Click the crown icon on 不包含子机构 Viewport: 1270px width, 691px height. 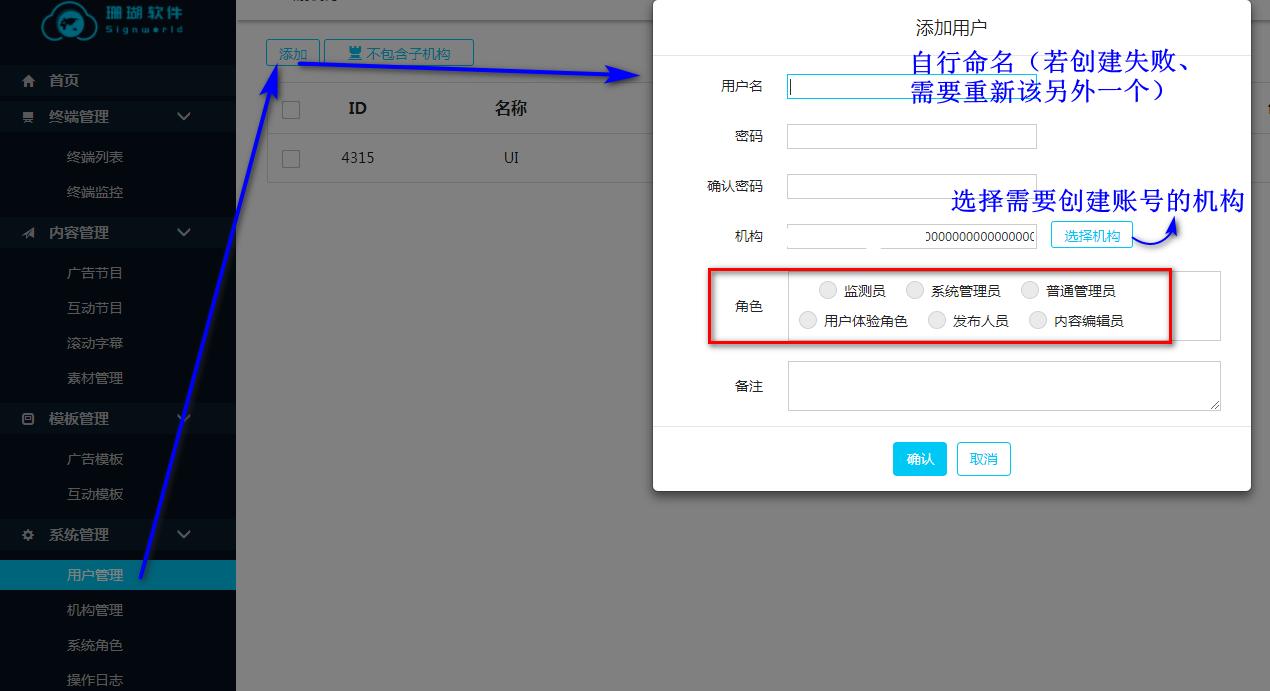tap(354, 52)
